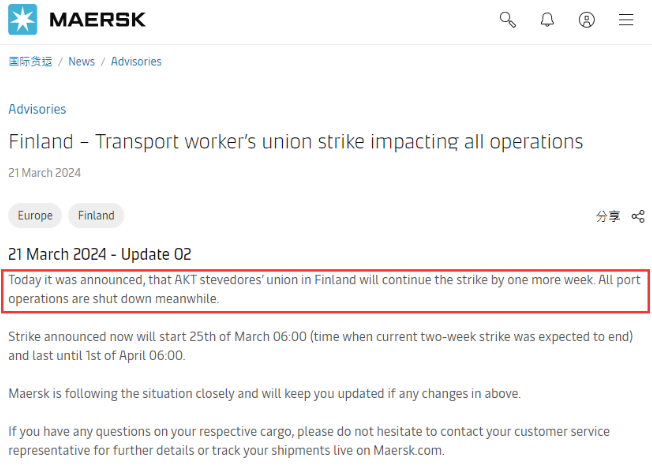
Task: Click the paragraph about strike starting 25th March
Action: pos(320,346)
